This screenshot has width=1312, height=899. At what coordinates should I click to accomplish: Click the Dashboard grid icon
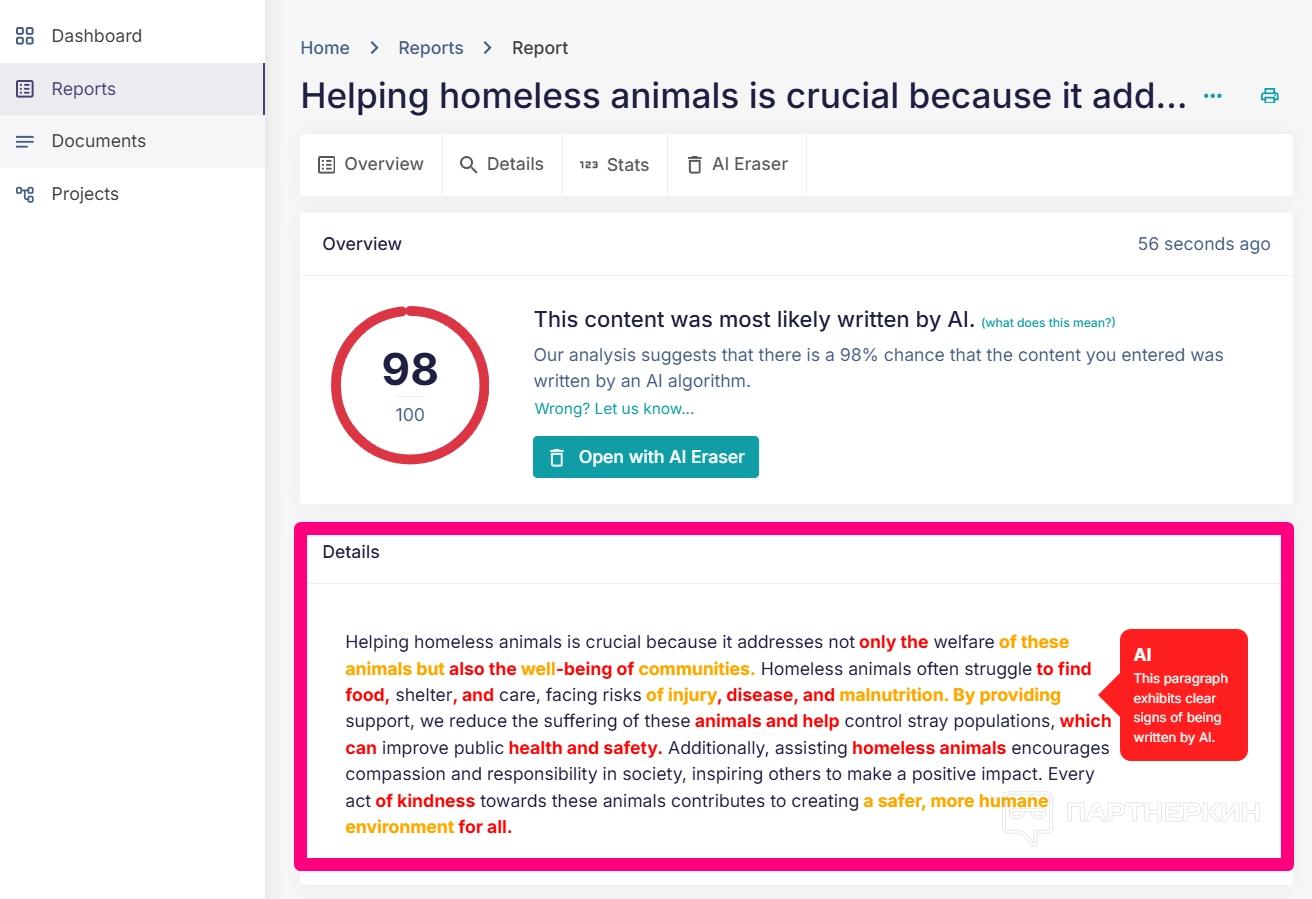coord(25,36)
